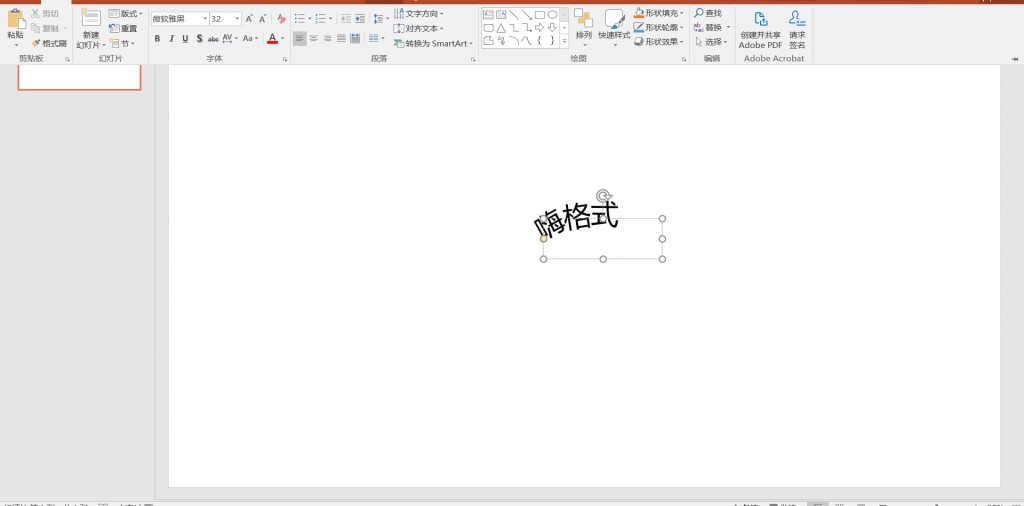Toggle italic formatting
Viewport: 1024px width, 506px height.
[171, 38]
